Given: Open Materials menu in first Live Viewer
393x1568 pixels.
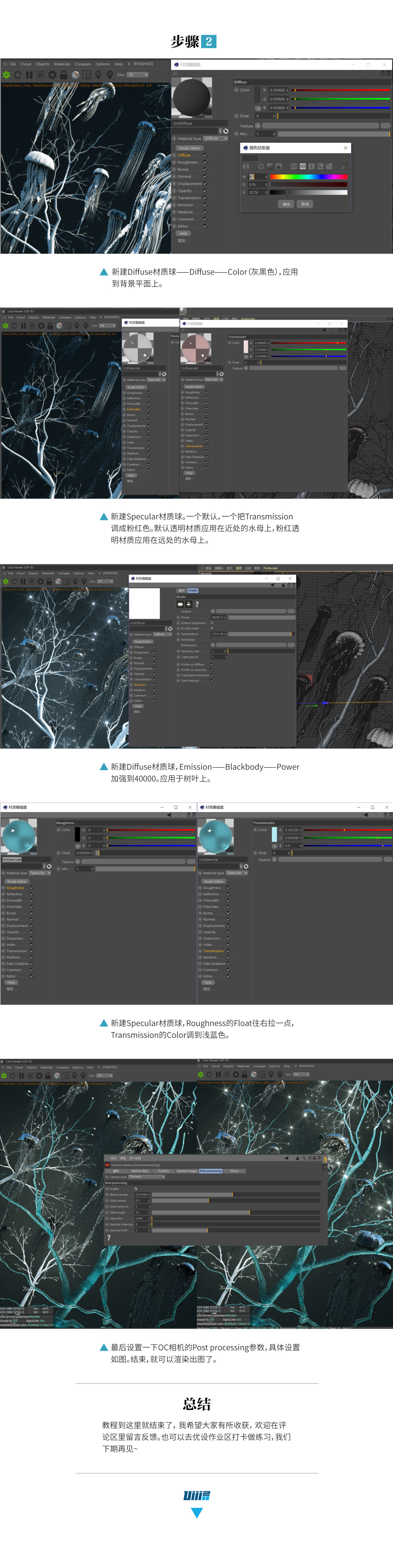Looking at the screenshot, I should [62, 64].
